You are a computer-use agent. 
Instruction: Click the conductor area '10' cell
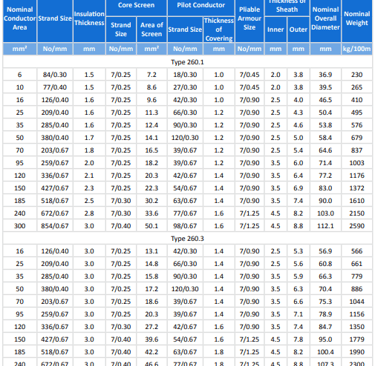tap(20, 88)
